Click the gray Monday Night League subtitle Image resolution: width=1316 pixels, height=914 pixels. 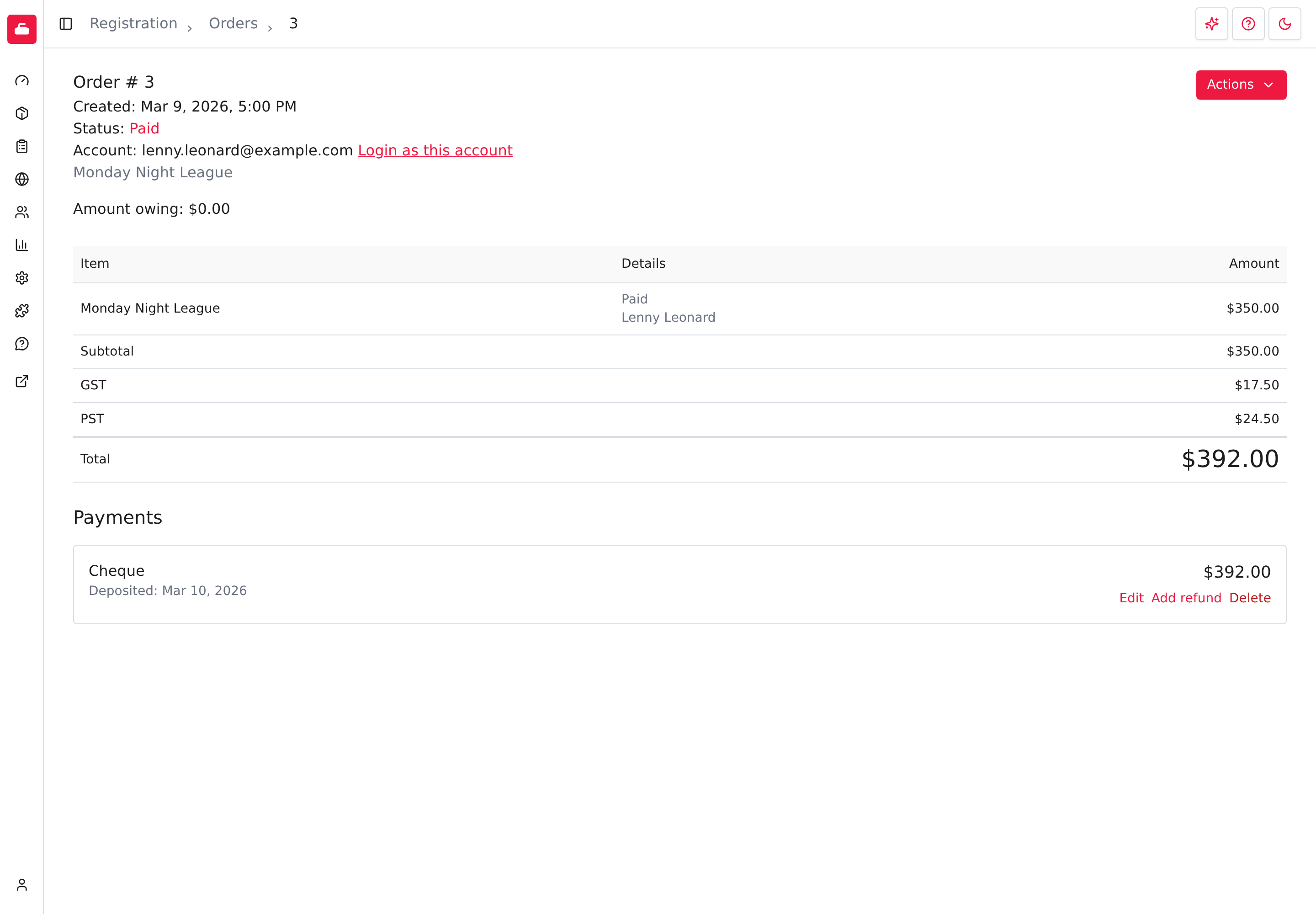153,172
